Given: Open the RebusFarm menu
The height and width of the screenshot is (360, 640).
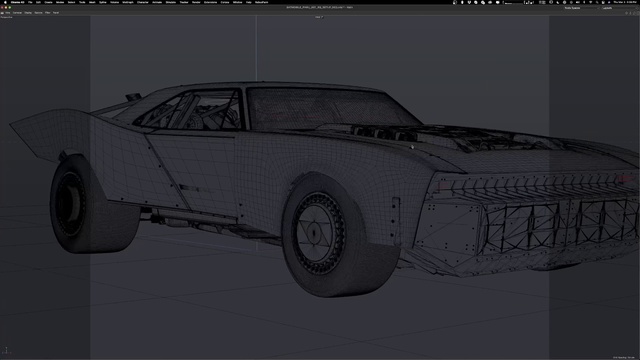Looking at the screenshot, I should [262, 2].
